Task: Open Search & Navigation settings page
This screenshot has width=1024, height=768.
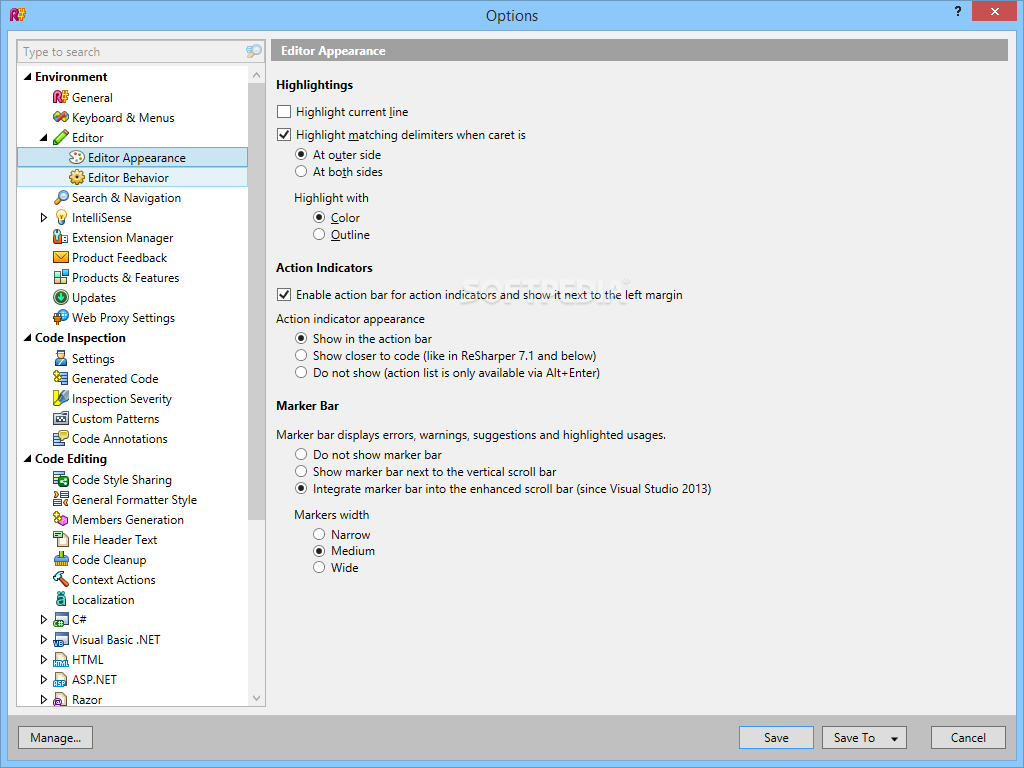Action: (x=126, y=198)
